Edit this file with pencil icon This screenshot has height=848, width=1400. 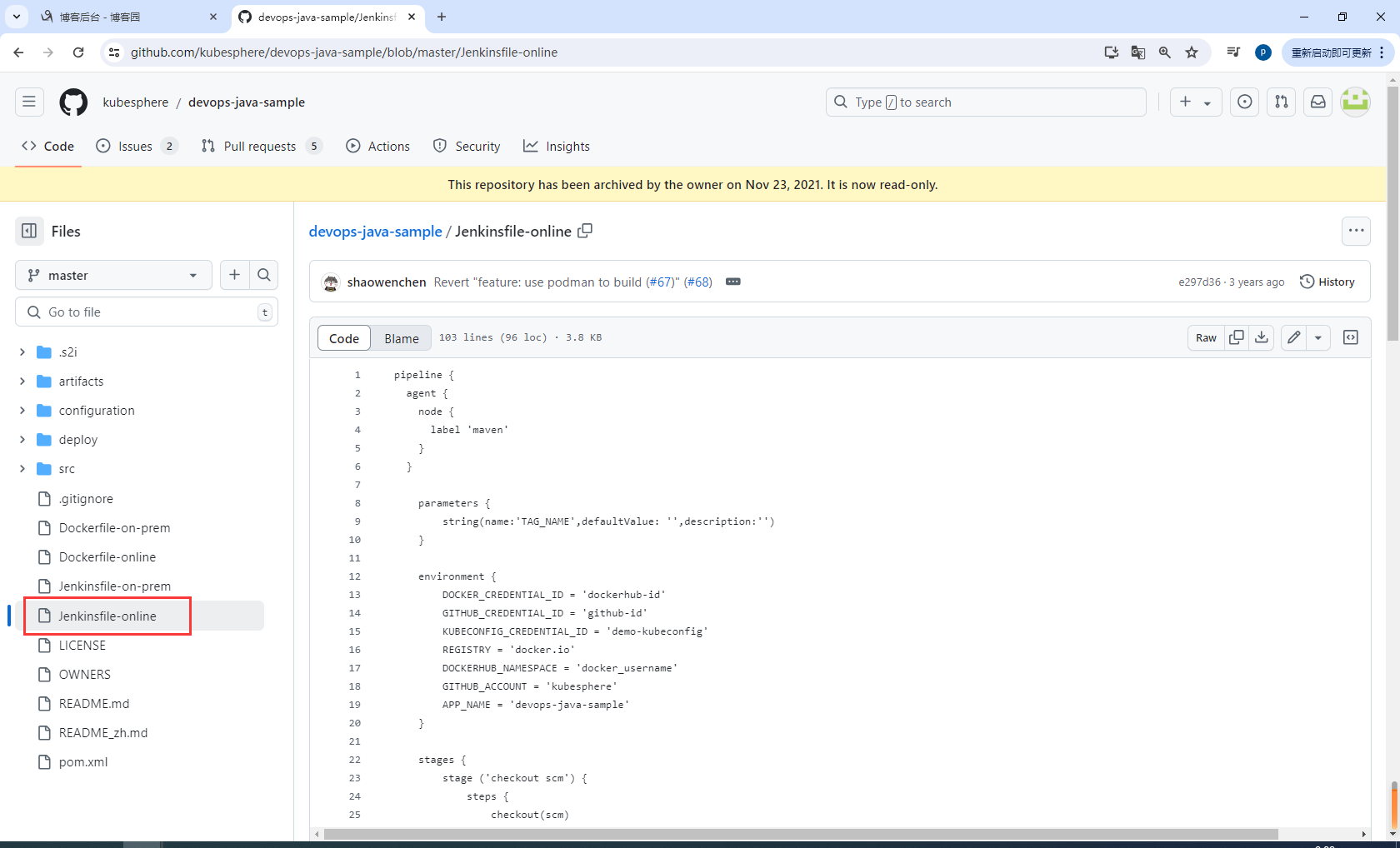pyautogui.click(x=1293, y=337)
